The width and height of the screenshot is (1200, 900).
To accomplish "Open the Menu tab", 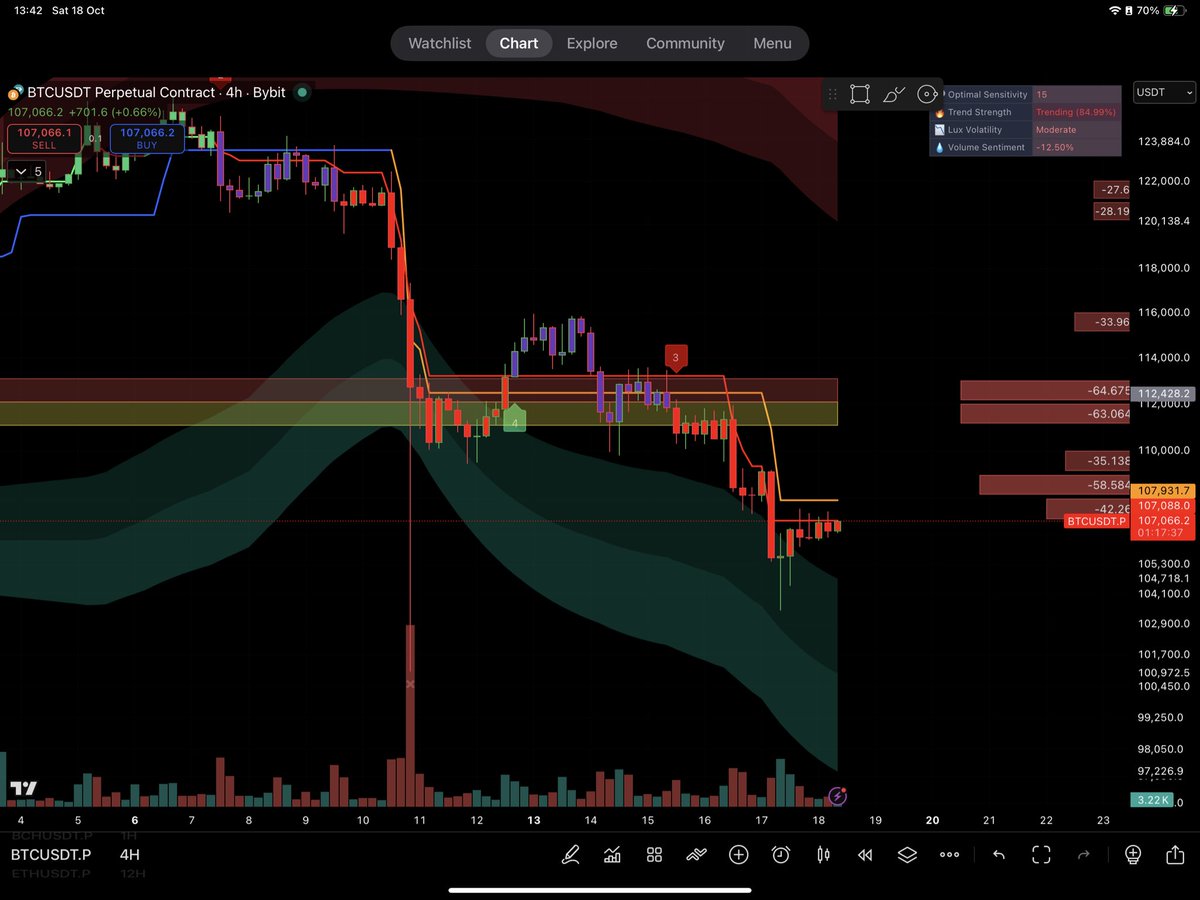I will pos(772,43).
